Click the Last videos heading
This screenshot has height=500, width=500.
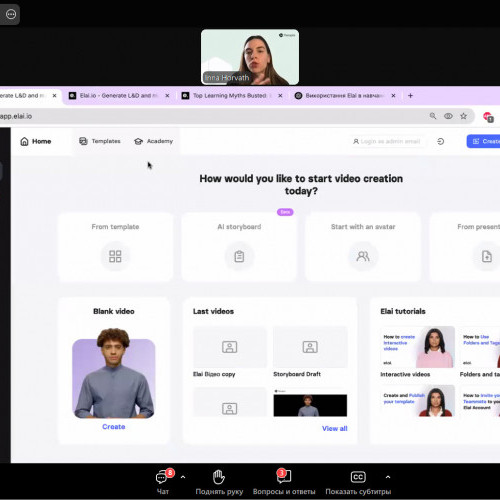213,311
